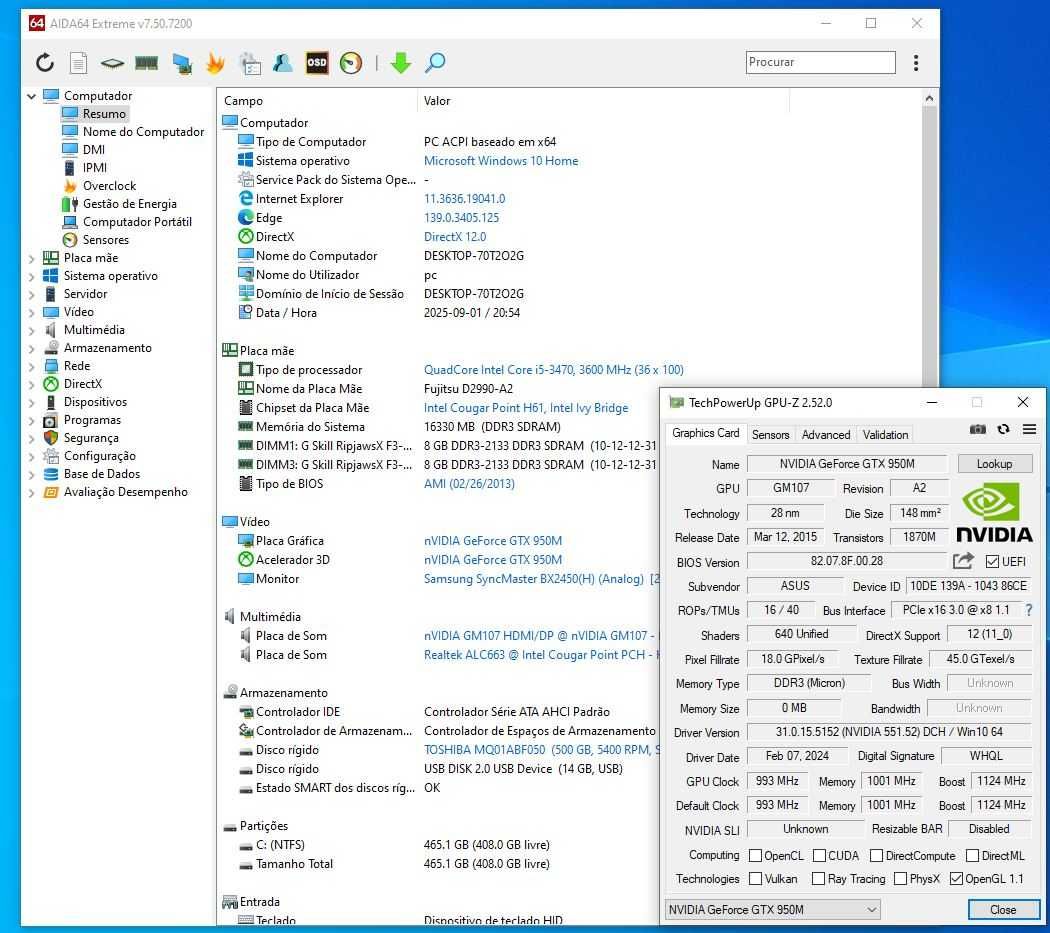Screen dimensions: 1050x933
Task: Open the GPU selection dropdown in GPU-Z
Action: pos(772,909)
